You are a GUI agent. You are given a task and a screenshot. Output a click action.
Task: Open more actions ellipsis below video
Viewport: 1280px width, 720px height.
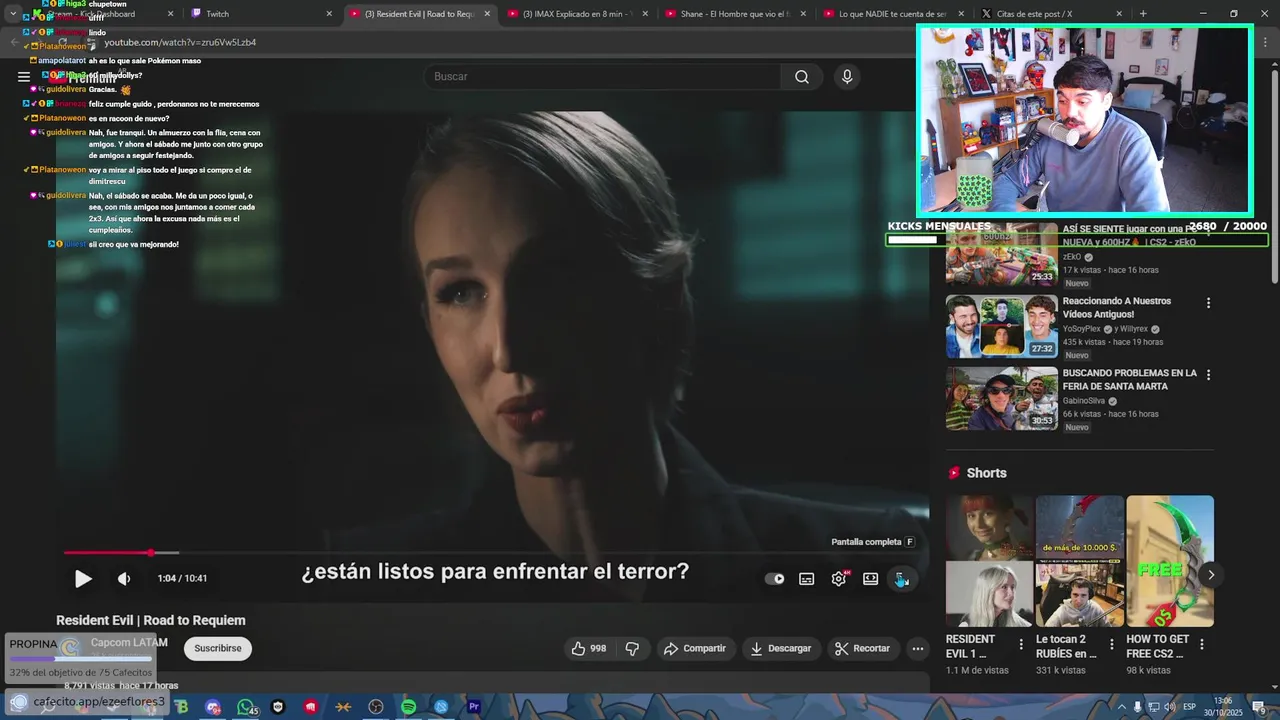[x=918, y=648]
